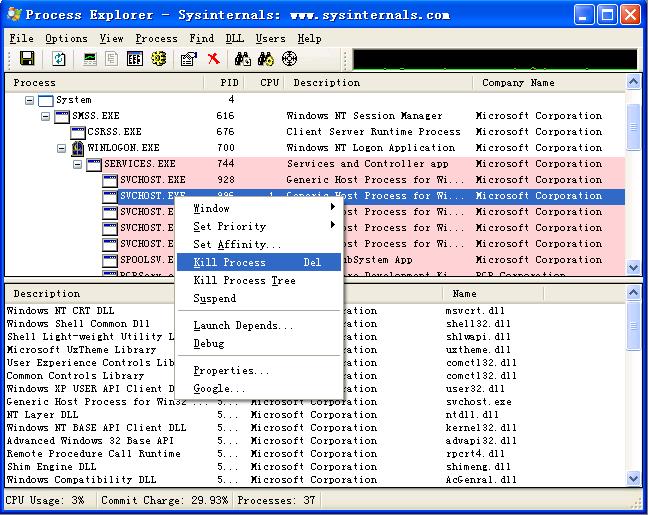Click the second binoculars toolbar icon
648x515 pixels.
(266, 59)
